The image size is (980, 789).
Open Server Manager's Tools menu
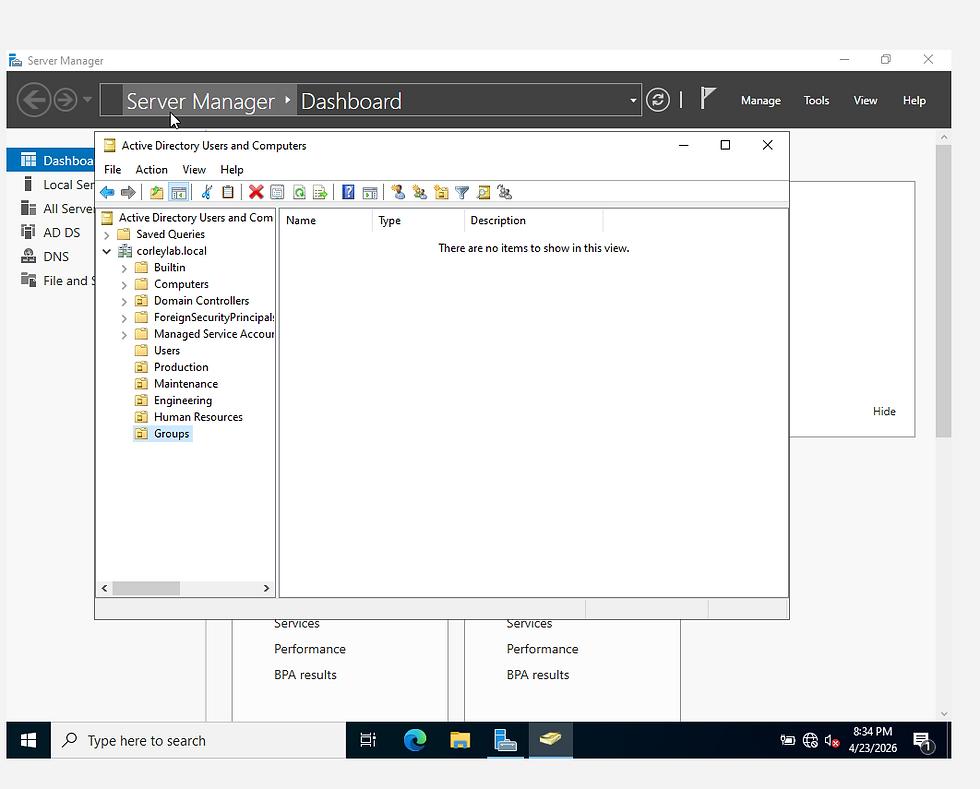click(816, 101)
